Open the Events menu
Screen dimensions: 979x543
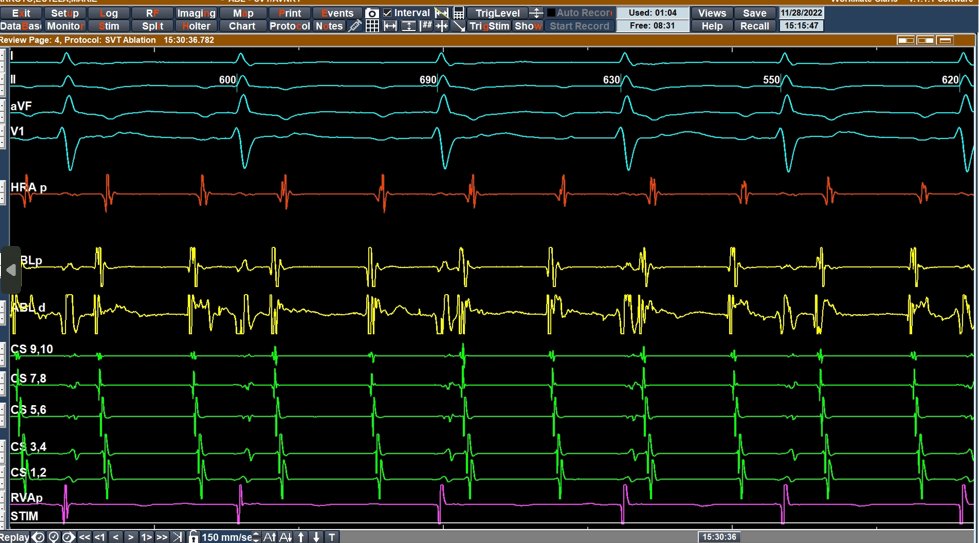coord(337,13)
